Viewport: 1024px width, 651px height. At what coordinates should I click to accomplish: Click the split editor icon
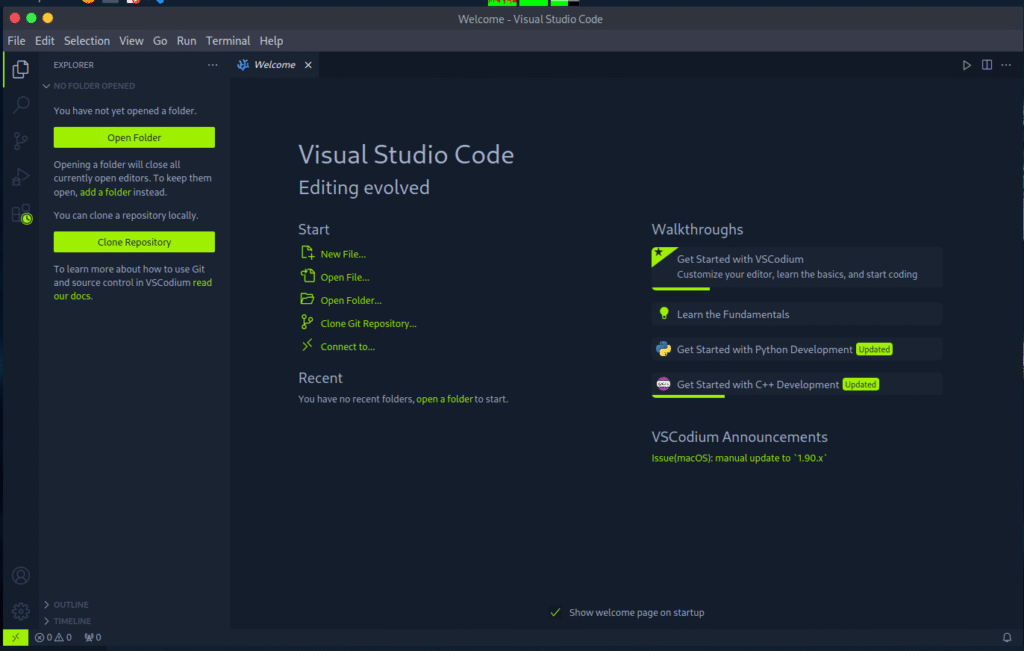tap(987, 65)
